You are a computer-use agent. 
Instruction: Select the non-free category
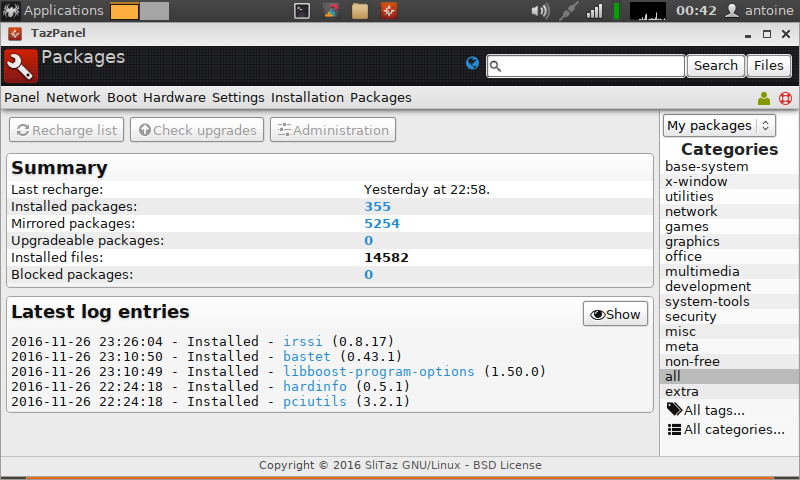[x=692, y=362]
